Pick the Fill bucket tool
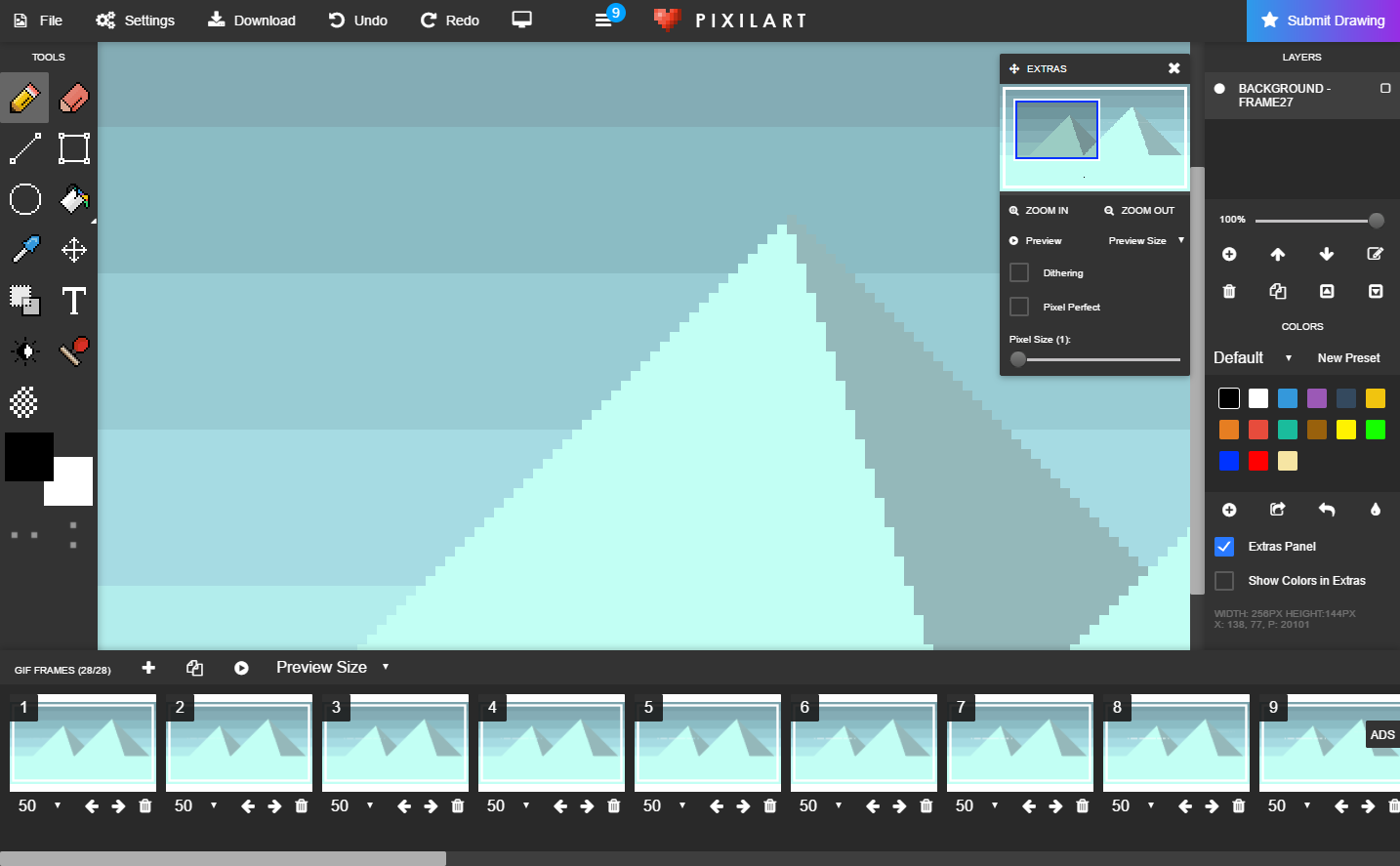 [x=74, y=199]
